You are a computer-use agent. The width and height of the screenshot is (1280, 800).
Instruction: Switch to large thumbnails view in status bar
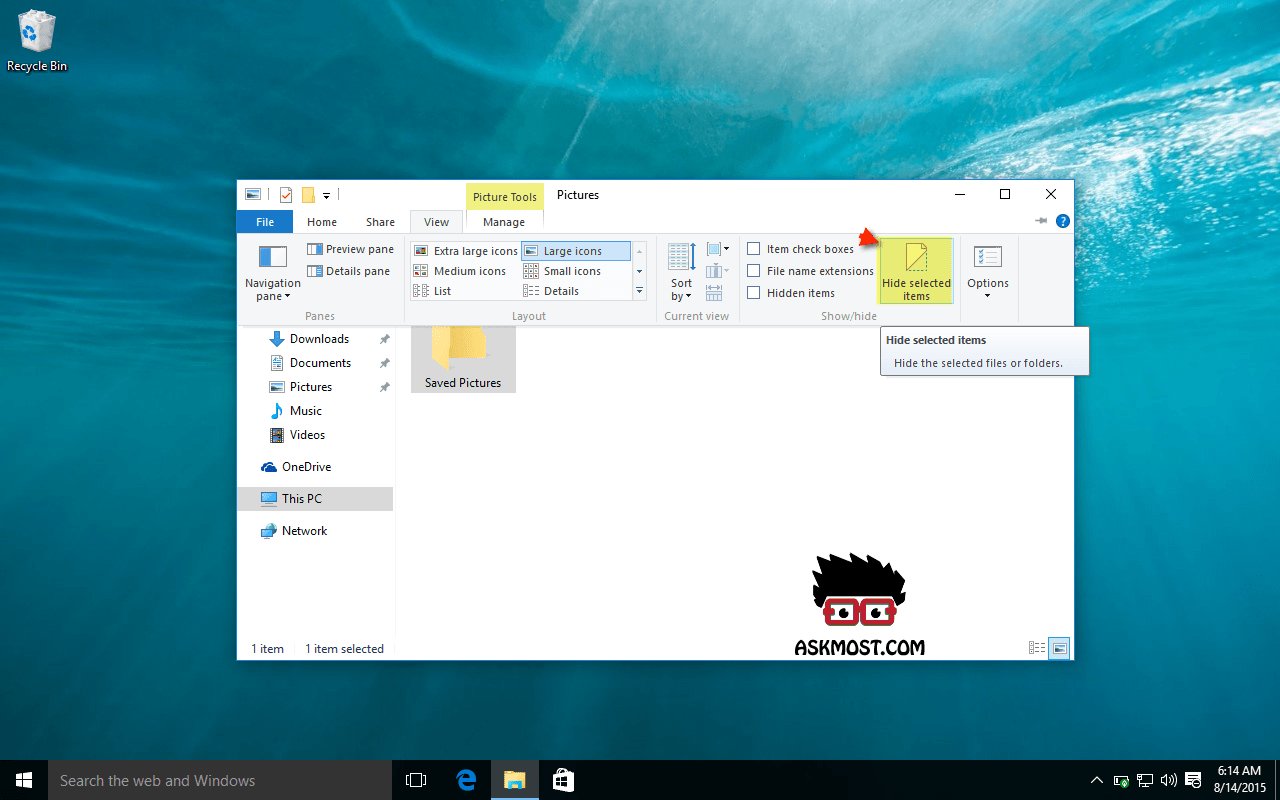(x=1060, y=648)
